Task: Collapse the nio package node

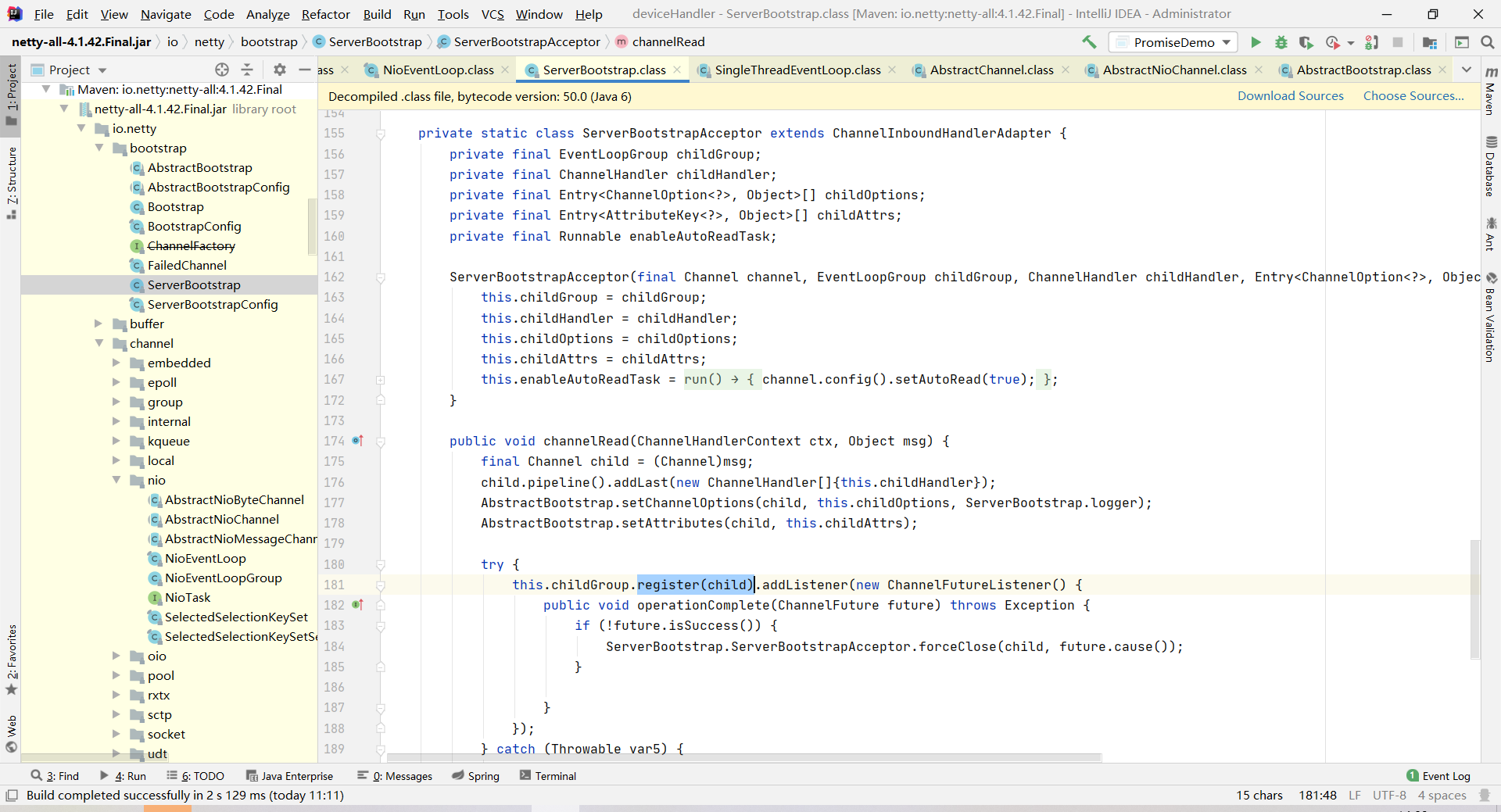Action: (x=116, y=480)
